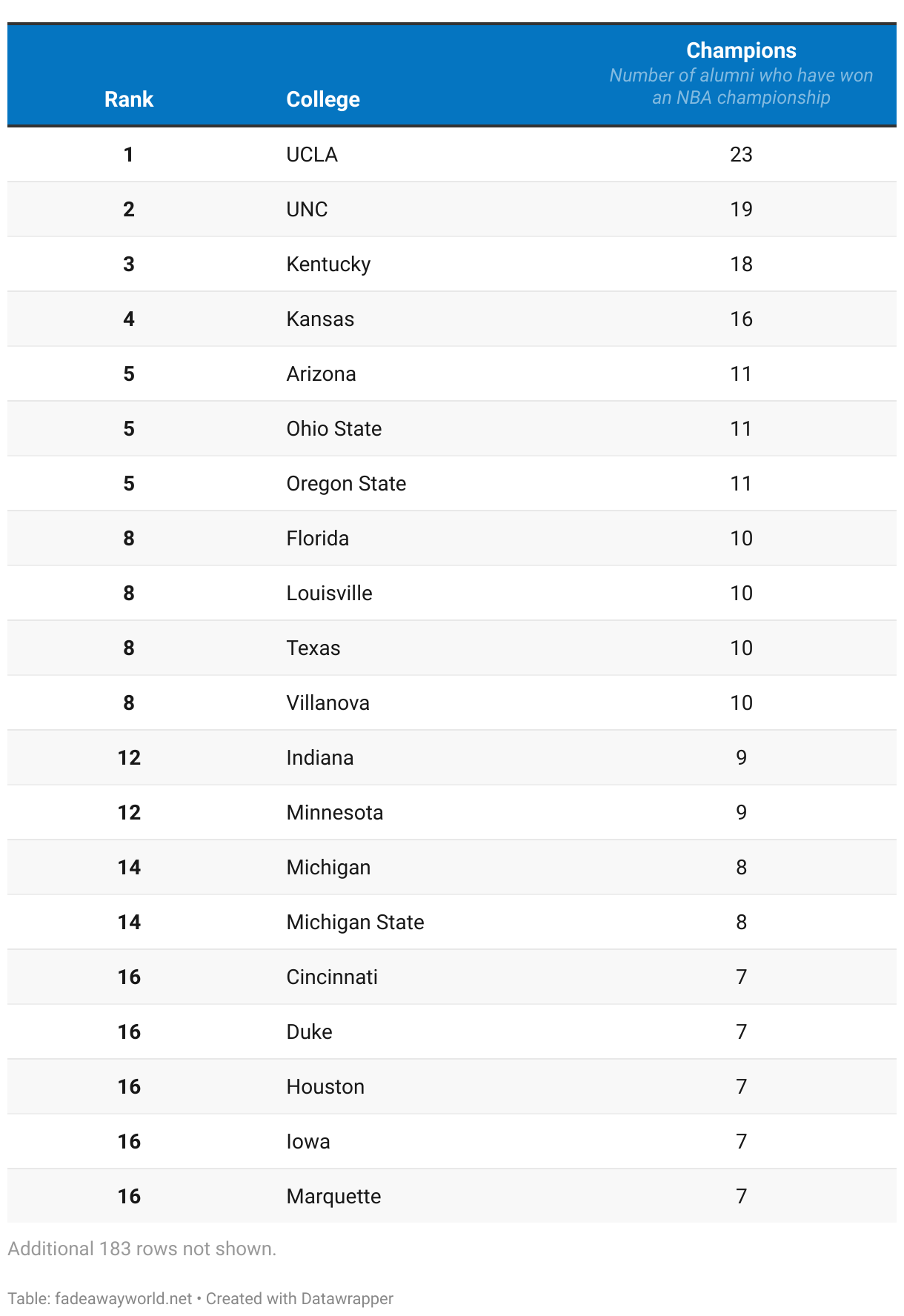Select the Marquette row name
Viewport: 904px width, 1316px height.
click(333, 1197)
